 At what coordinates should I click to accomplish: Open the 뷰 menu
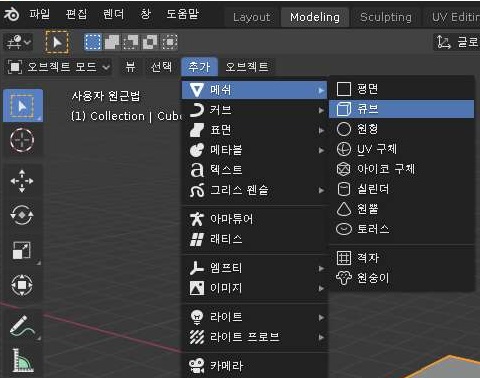(x=130, y=67)
